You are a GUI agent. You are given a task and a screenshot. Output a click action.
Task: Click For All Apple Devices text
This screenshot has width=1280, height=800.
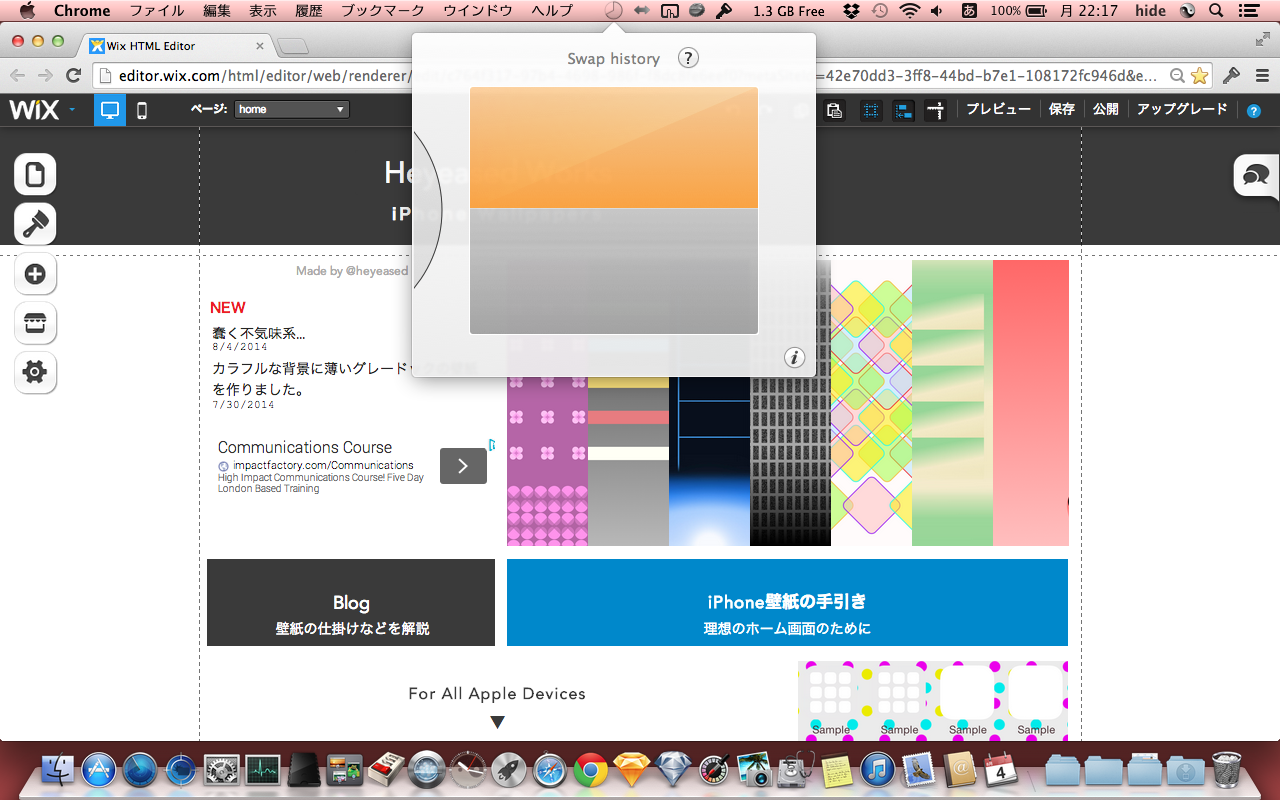pos(497,693)
